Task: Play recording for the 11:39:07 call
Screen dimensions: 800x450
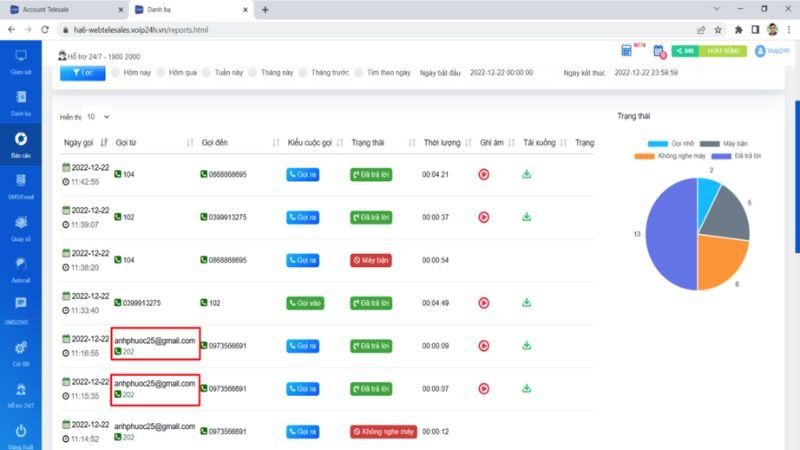Action: 484,217
